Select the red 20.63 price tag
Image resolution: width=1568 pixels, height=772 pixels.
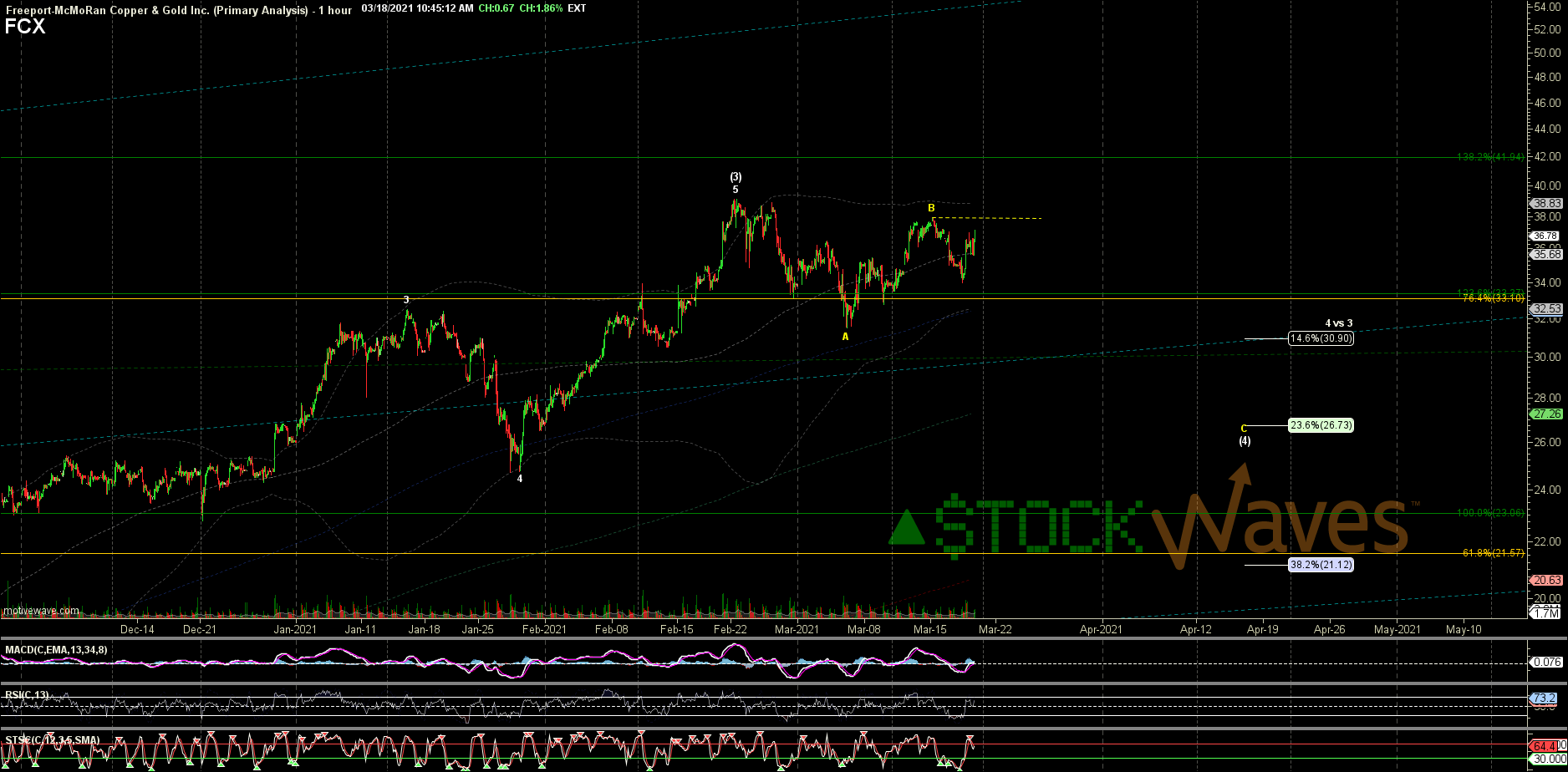pyautogui.click(x=1545, y=580)
